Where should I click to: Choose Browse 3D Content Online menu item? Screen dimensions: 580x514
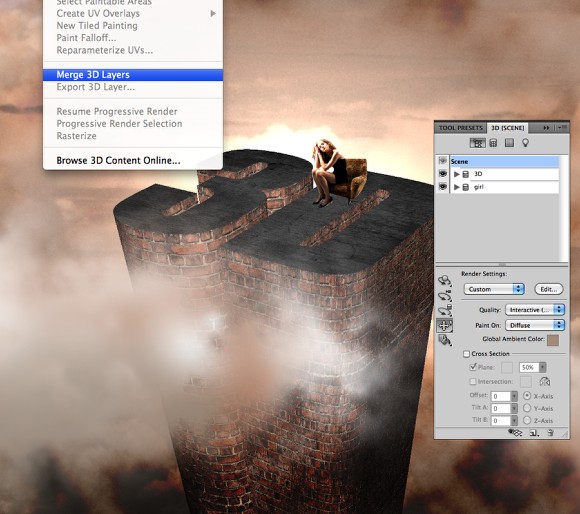tap(133, 160)
